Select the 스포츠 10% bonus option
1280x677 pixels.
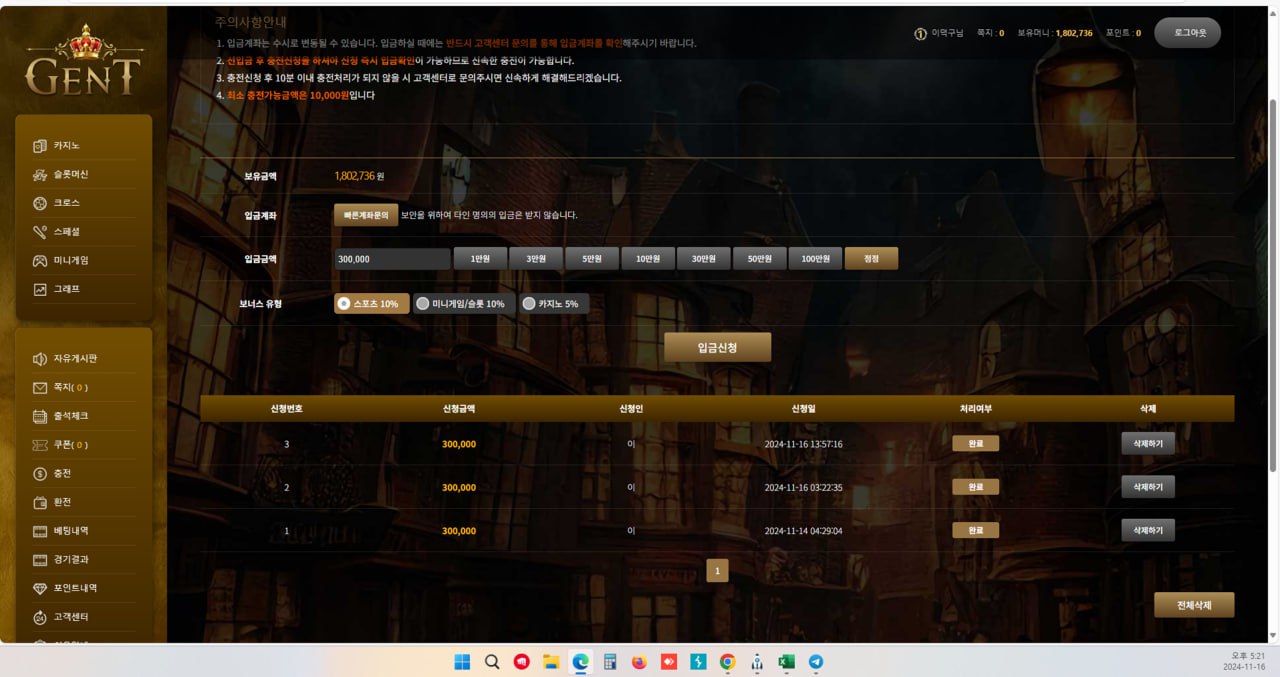[371, 303]
